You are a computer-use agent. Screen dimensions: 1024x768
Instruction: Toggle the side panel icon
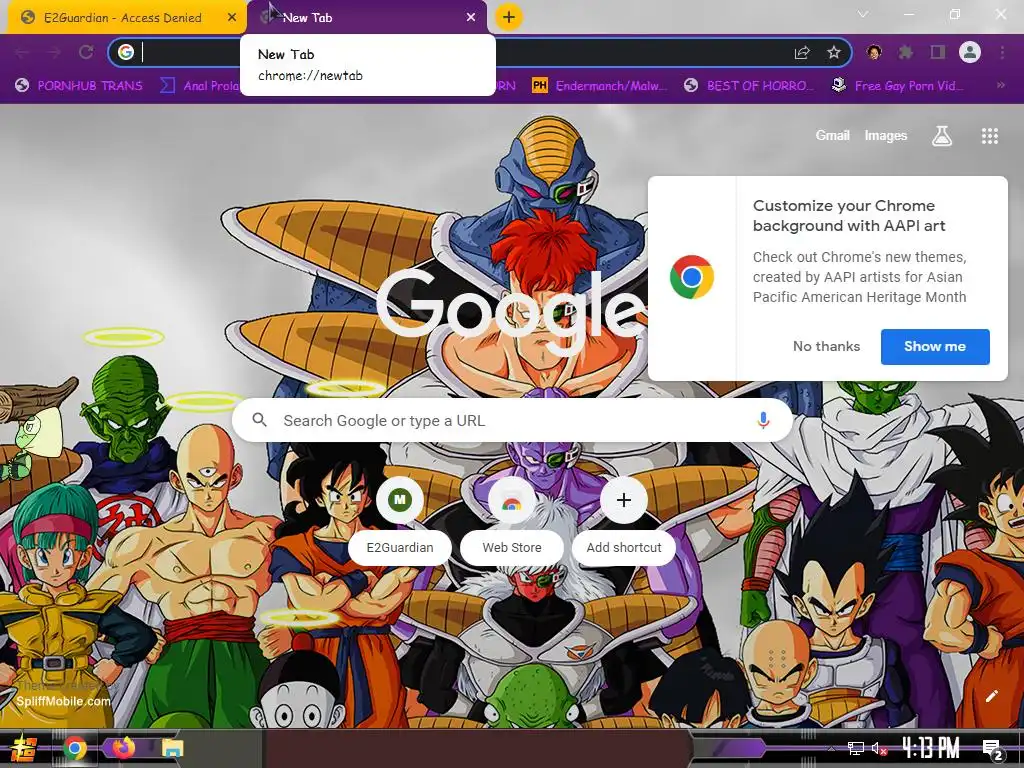[x=937, y=52]
